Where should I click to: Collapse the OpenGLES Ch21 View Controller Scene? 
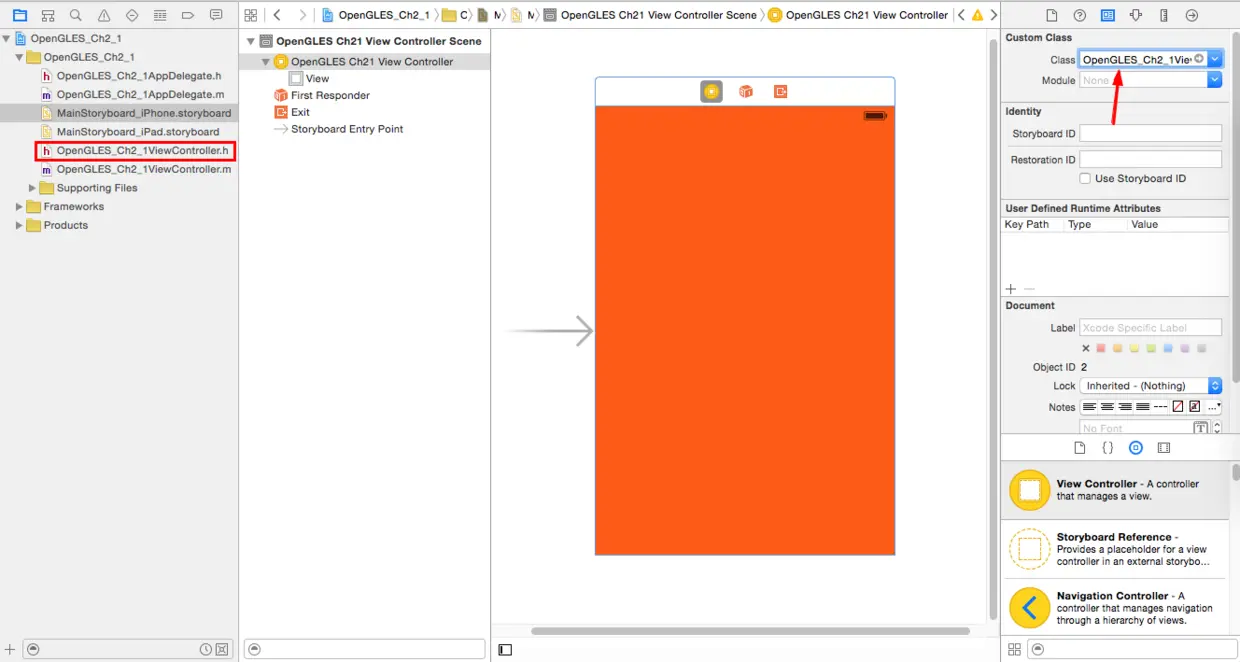click(x=250, y=41)
